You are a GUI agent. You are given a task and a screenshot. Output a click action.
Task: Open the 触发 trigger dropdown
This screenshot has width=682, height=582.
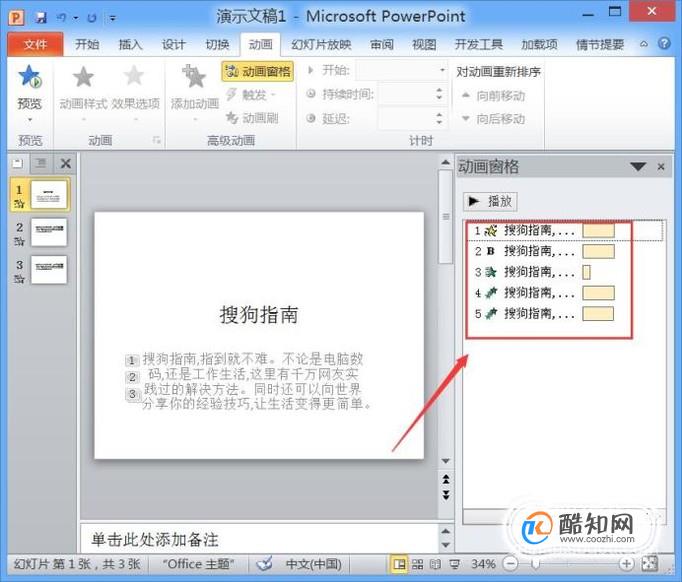(x=251, y=94)
